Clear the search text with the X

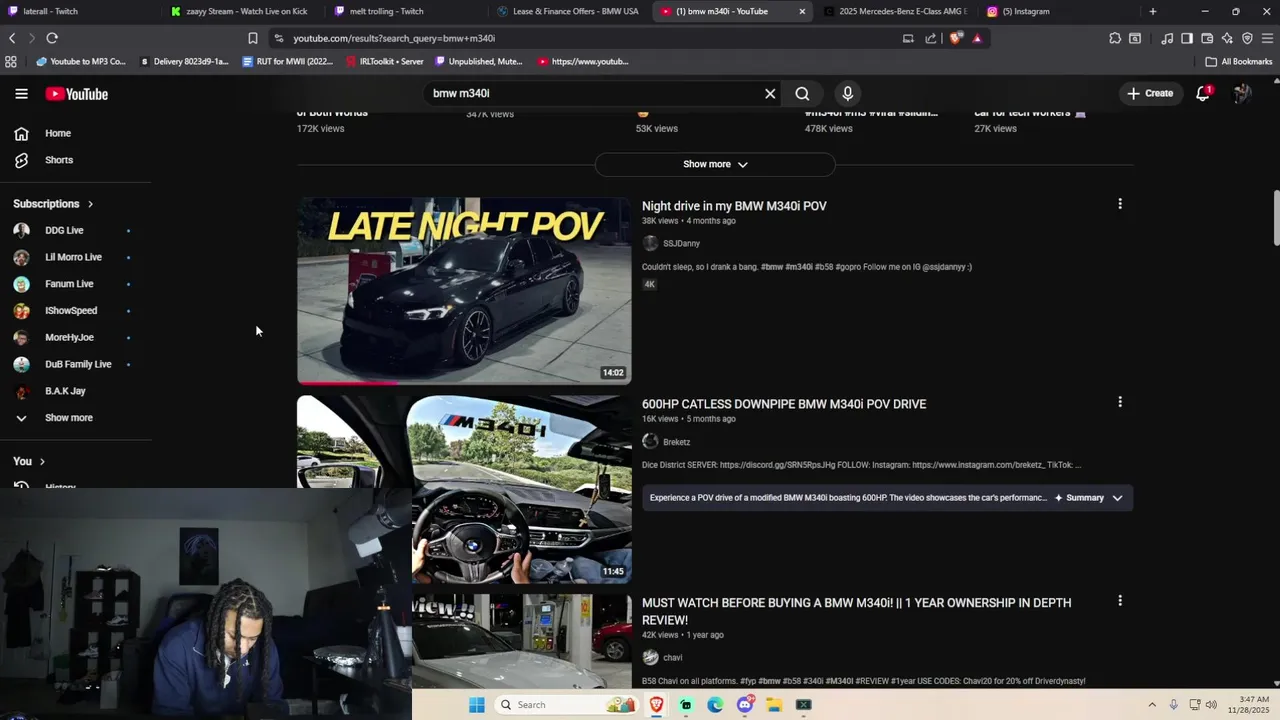click(770, 94)
